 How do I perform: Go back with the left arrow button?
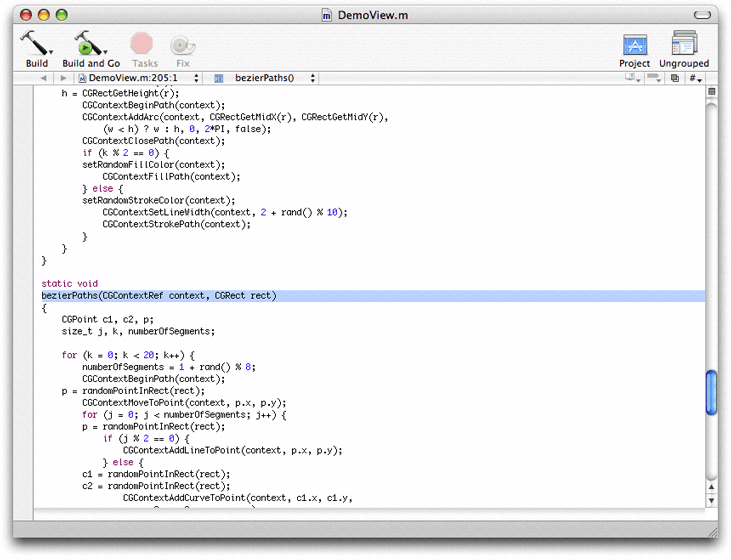coord(44,78)
